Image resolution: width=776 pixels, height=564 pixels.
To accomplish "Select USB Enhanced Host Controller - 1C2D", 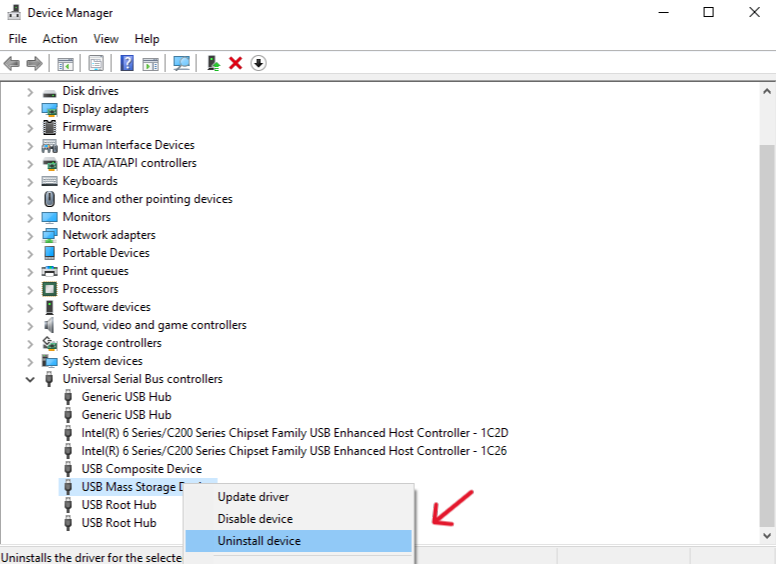I will [x=295, y=433].
